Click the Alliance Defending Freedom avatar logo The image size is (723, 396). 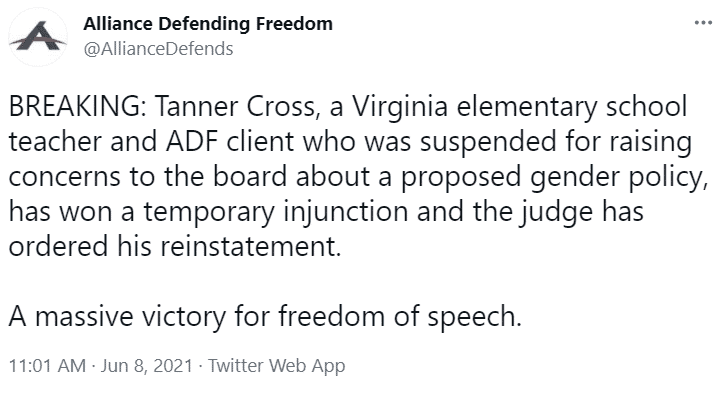38,37
